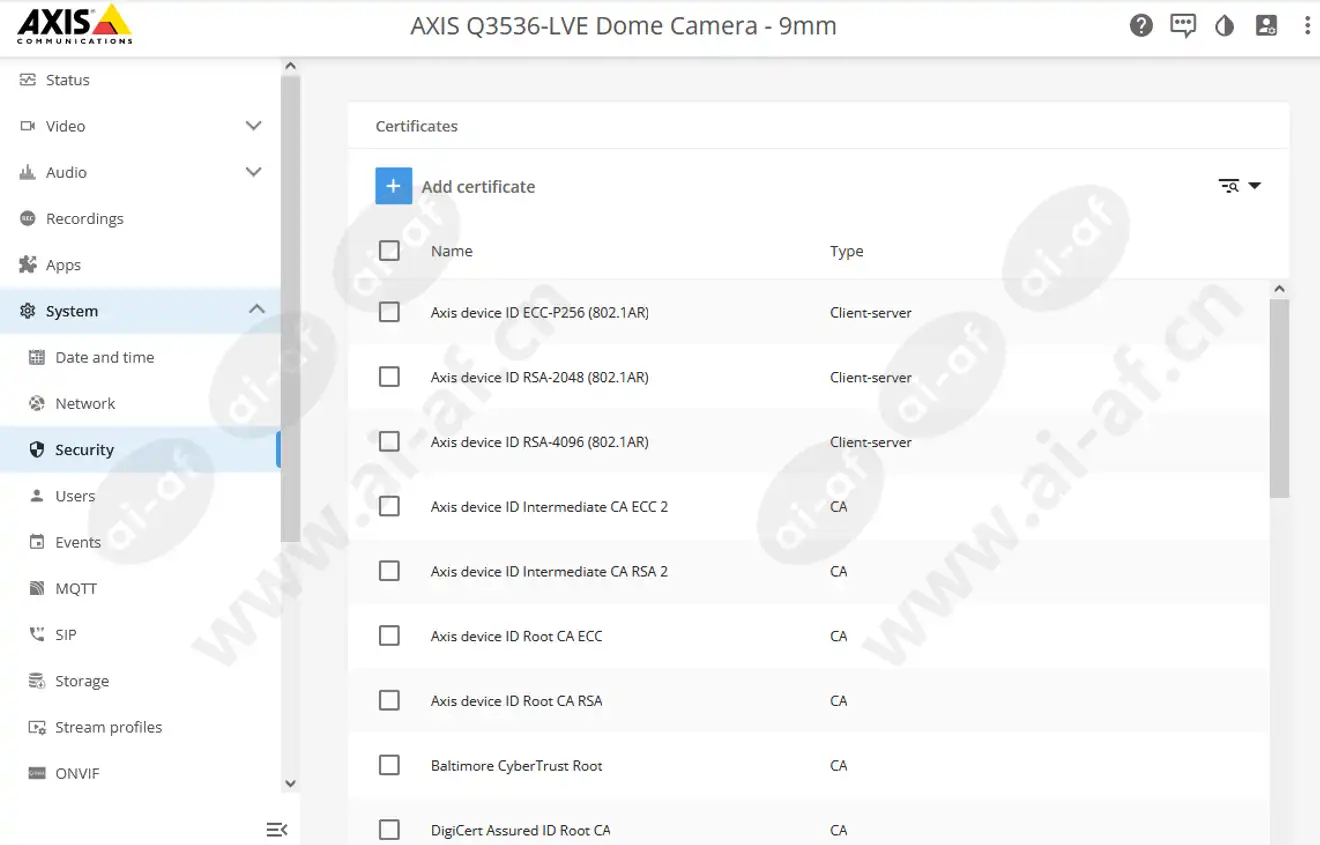
Task: Select Baltimore CyberTrust Root checkbox
Action: (390, 765)
